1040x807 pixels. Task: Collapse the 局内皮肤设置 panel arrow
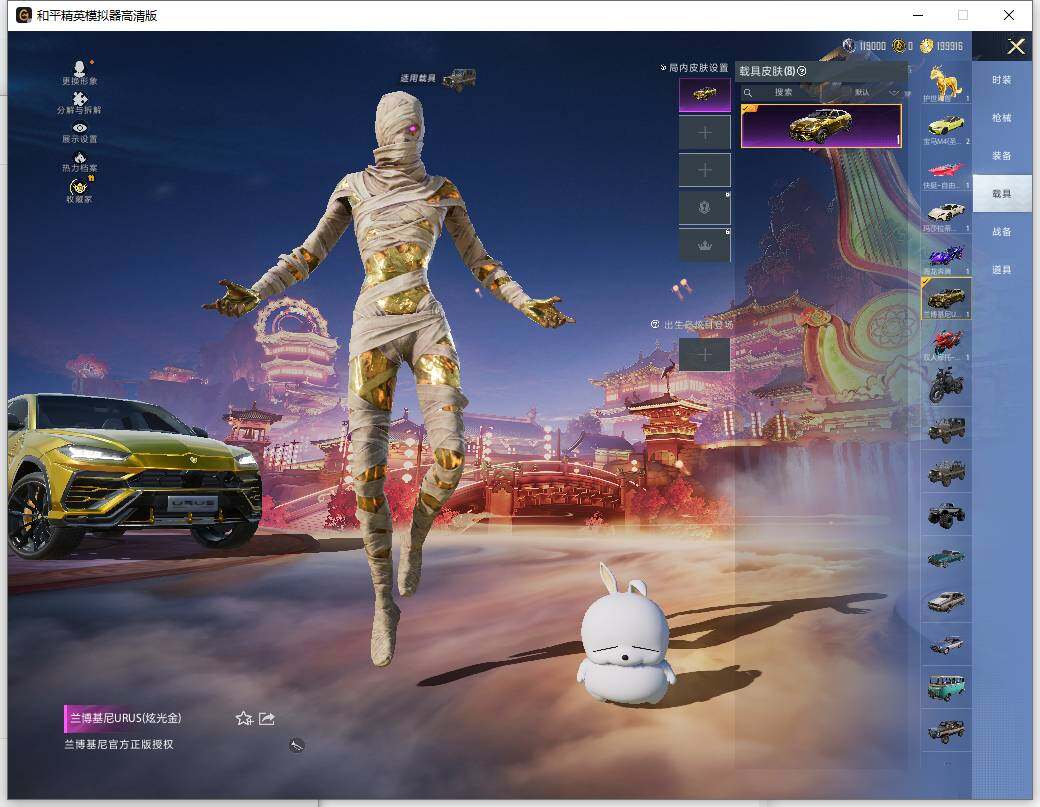pyautogui.click(x=663, y=68)
